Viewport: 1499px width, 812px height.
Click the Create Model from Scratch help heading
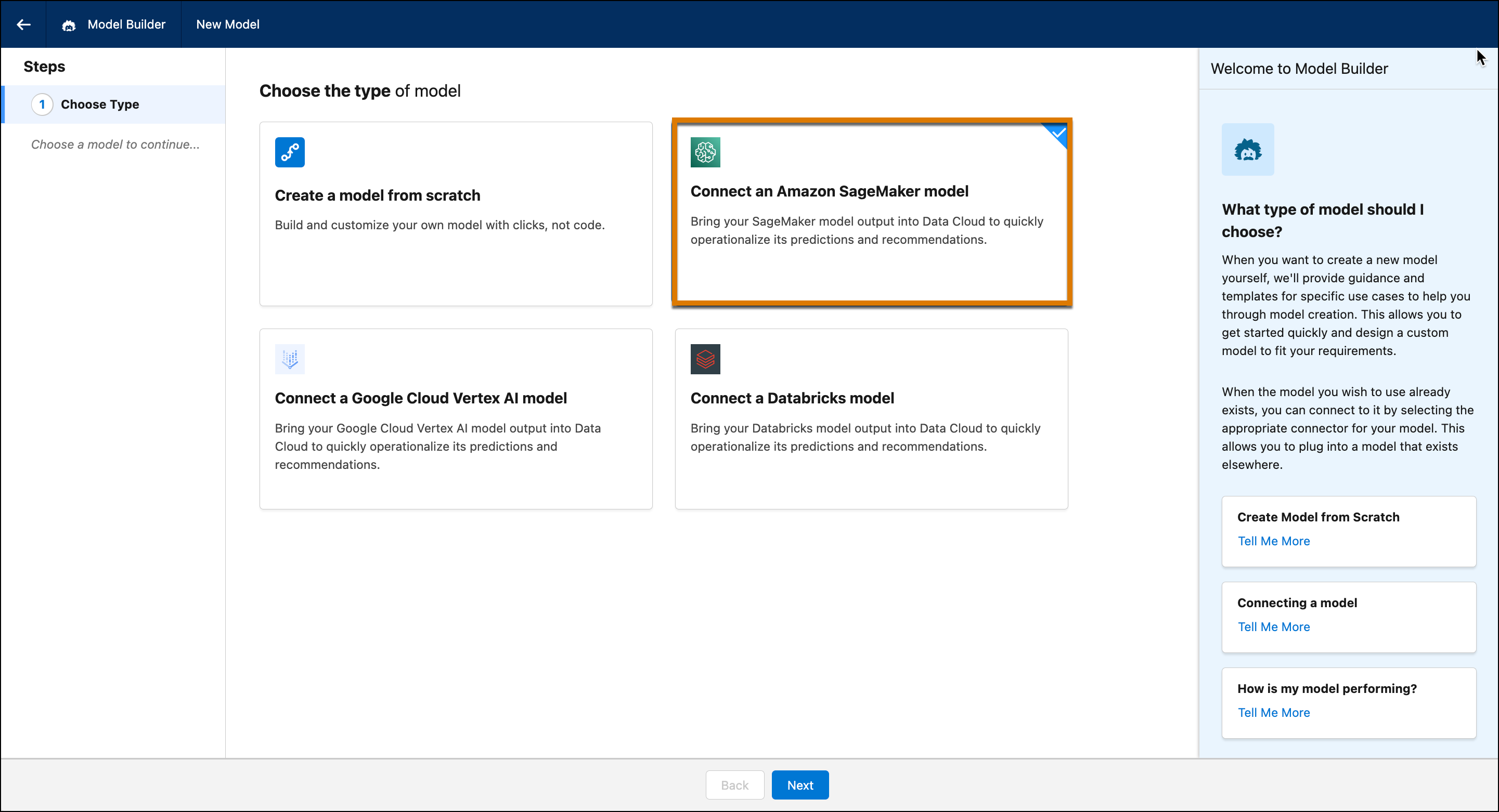[x=1318, y=517]
